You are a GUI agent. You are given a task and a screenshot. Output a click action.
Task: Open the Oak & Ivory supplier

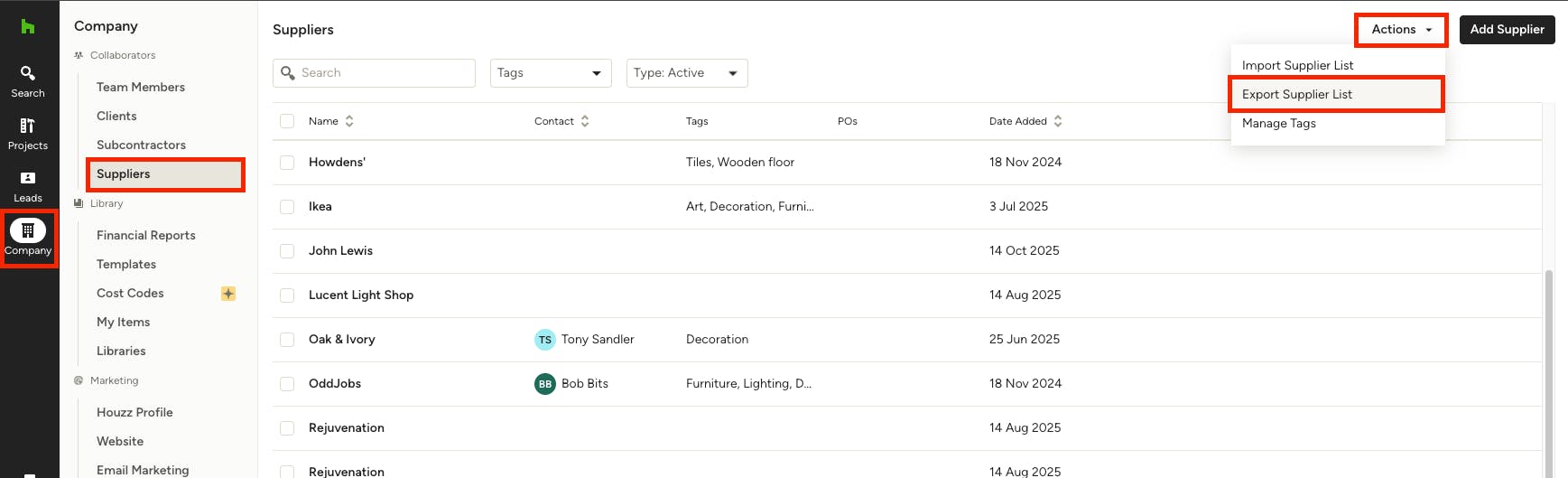pyautogui.click(x=342, y=340)
